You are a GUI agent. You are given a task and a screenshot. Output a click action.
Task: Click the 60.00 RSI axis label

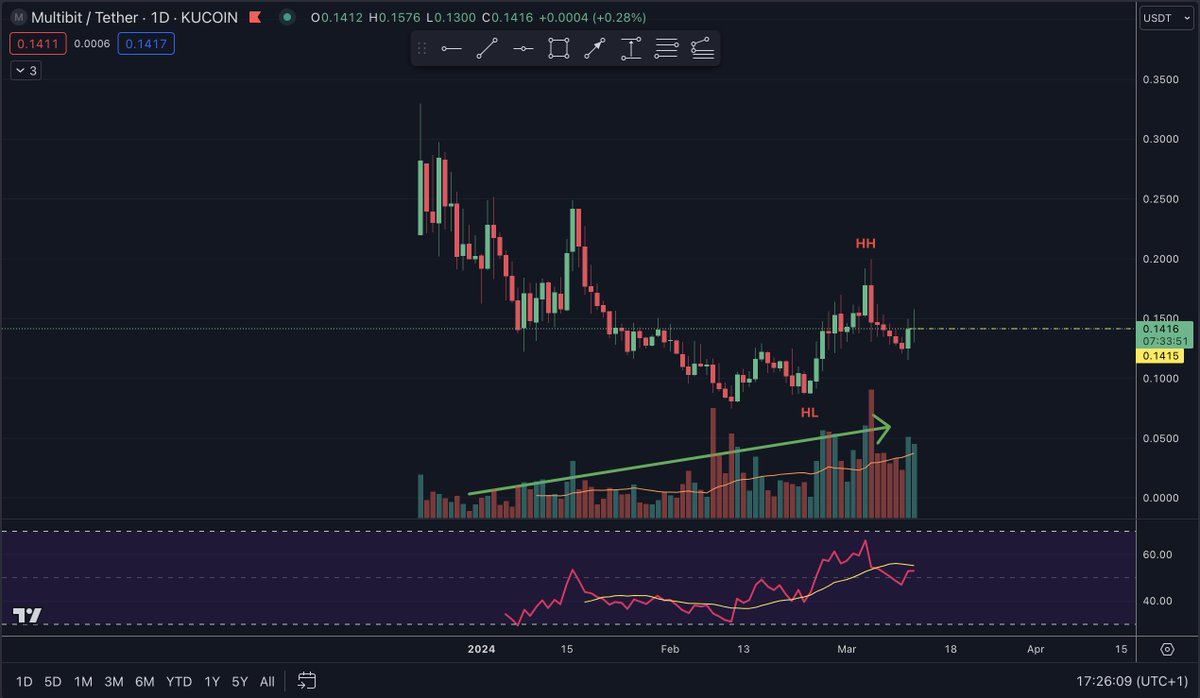pyautogui.click(x=1158, y=554)
